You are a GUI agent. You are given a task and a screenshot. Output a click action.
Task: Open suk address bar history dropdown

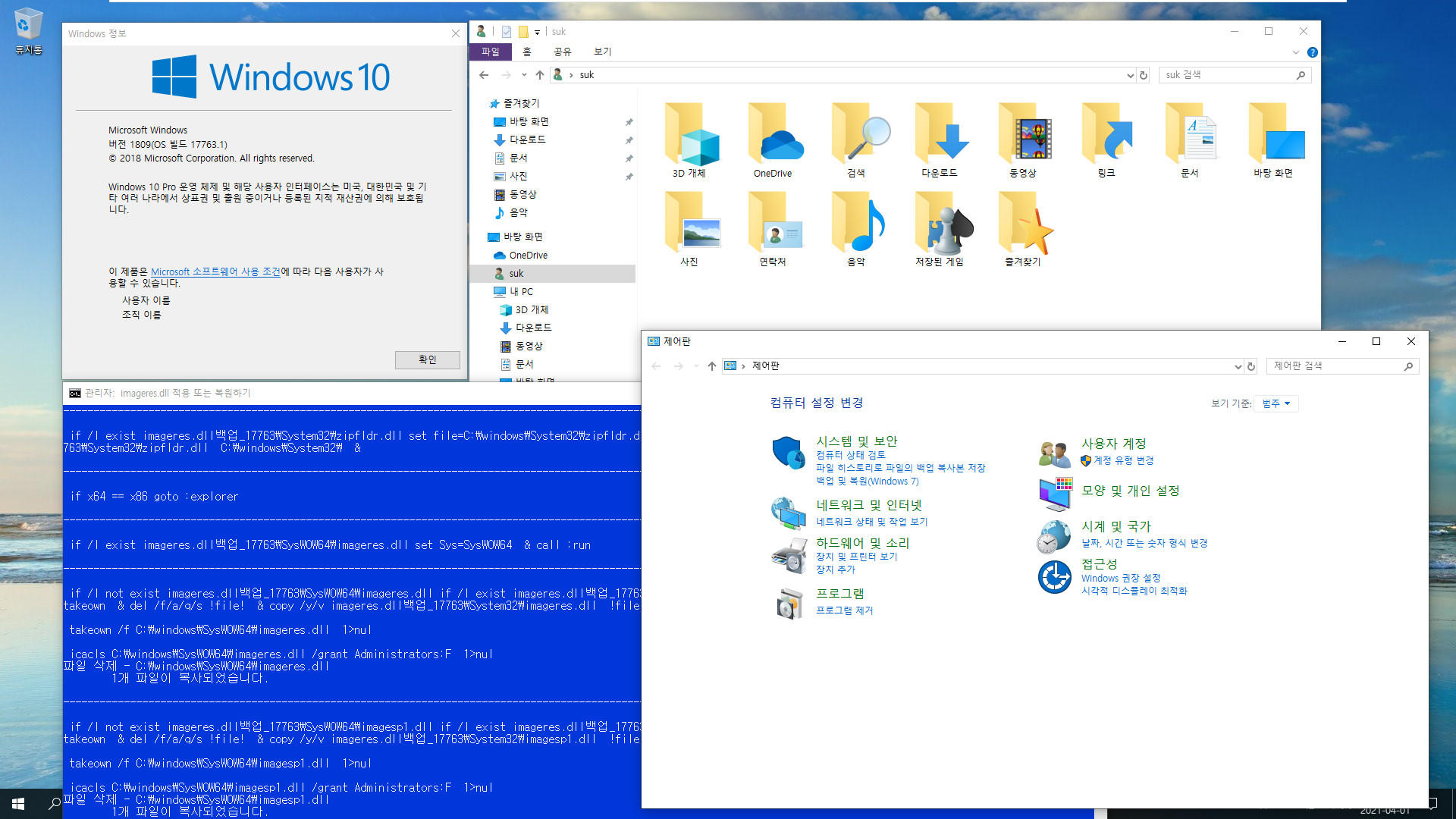pos(1130,75)
